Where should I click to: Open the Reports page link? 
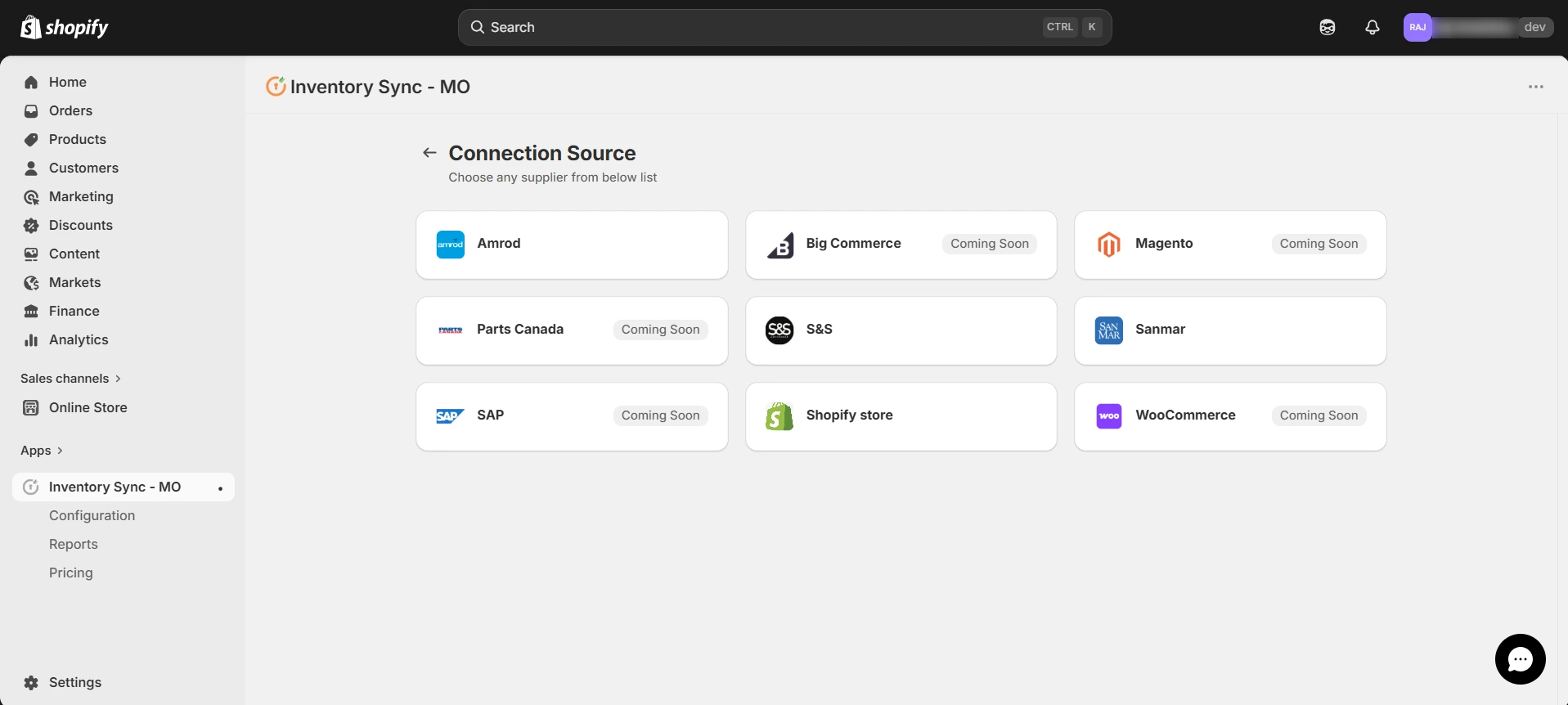[x=73, y=544]
